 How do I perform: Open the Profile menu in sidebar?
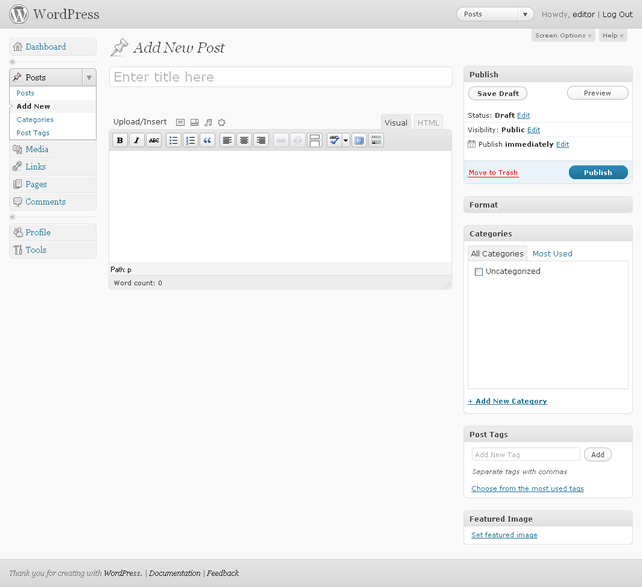(x=53, y=233)
